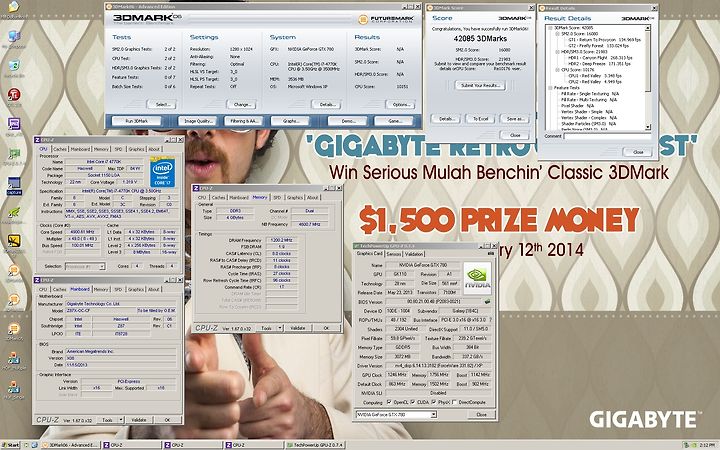Open Graphics tab in CPU-Z Mainboard window
Screen dimensions: 720x450
136,289
